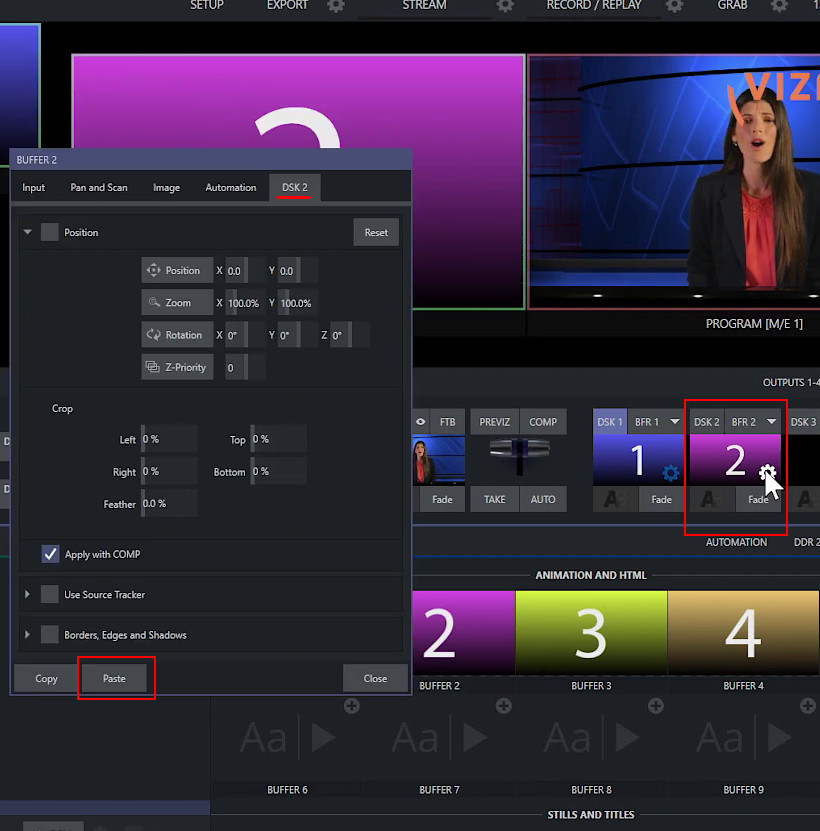Expand Borders, Edges and Shadows section

[x=28, y=634]
